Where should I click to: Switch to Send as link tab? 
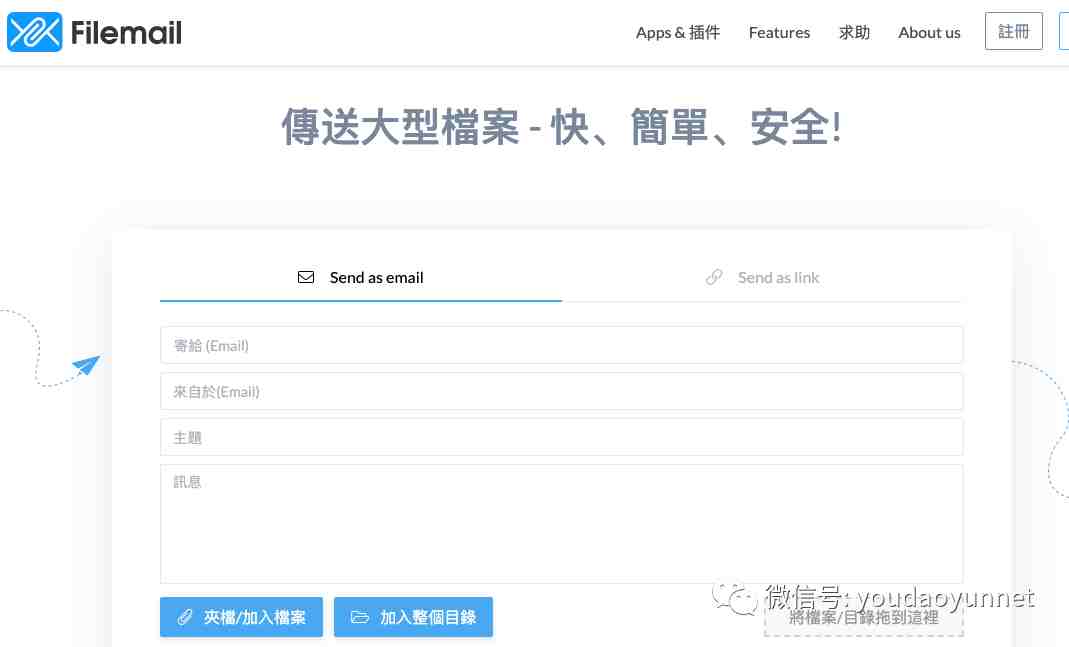[x=763, y=277]
